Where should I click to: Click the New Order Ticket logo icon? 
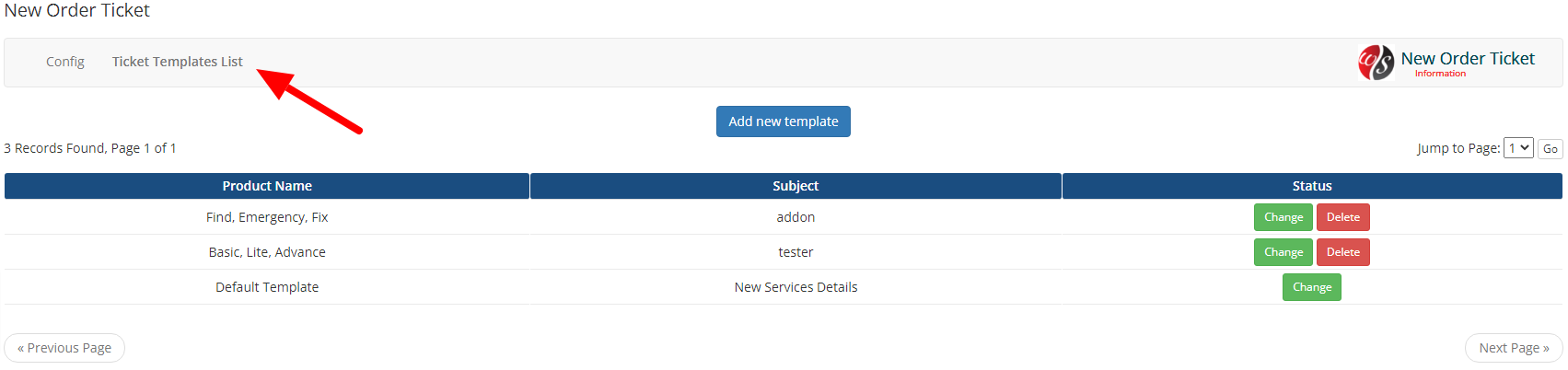1376,63
